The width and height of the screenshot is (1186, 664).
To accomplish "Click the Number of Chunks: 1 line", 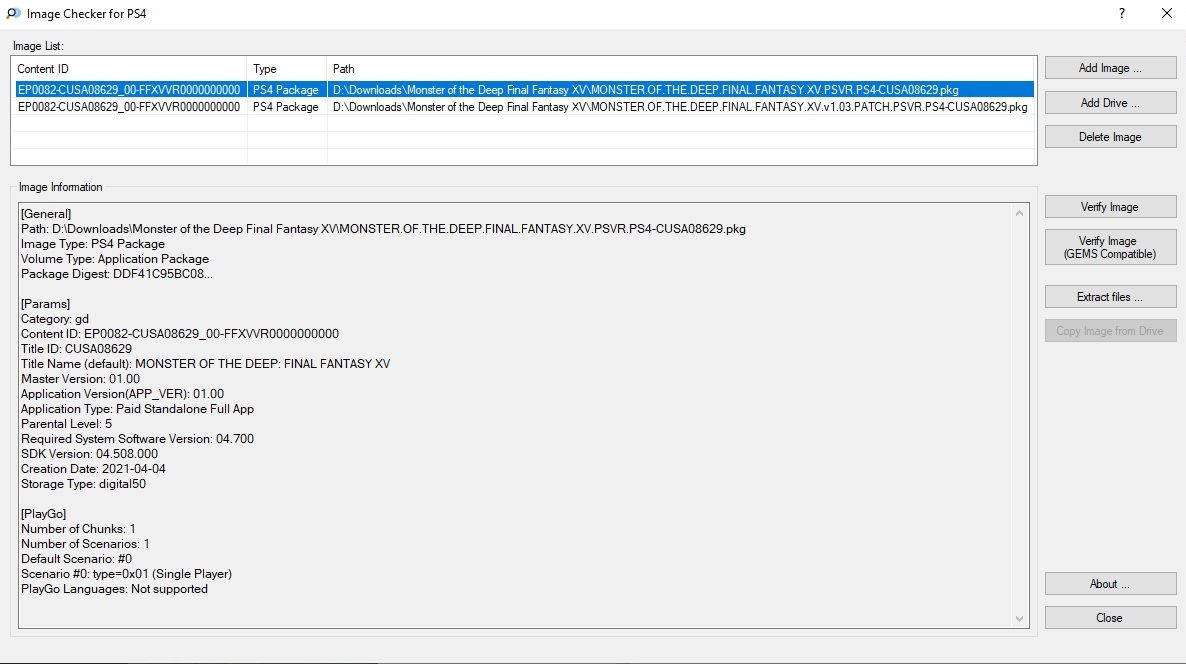I will [79, 529].
